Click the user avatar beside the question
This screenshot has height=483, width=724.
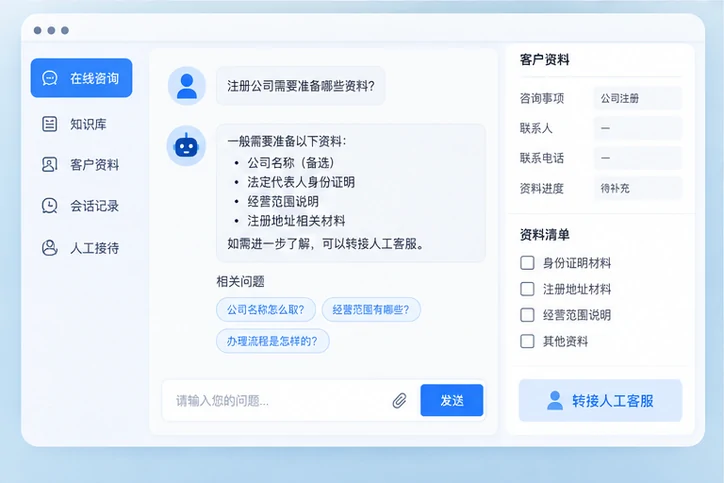tap(187, 86)
